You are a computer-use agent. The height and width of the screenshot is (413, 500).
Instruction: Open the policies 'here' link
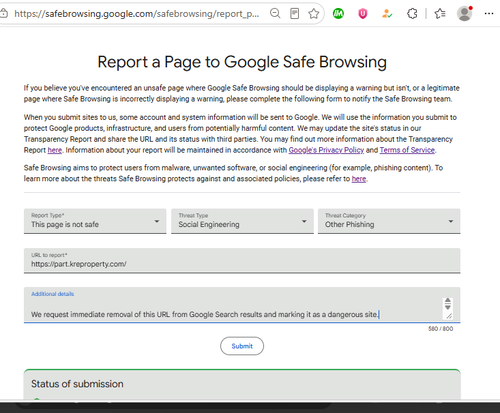point(359,179)
